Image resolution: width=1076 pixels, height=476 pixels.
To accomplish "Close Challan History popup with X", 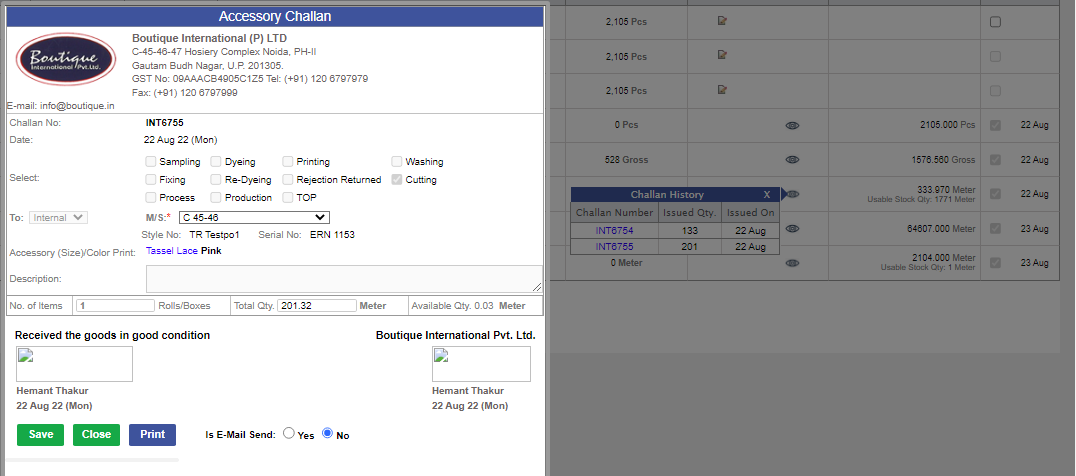I will pos(767,195).
